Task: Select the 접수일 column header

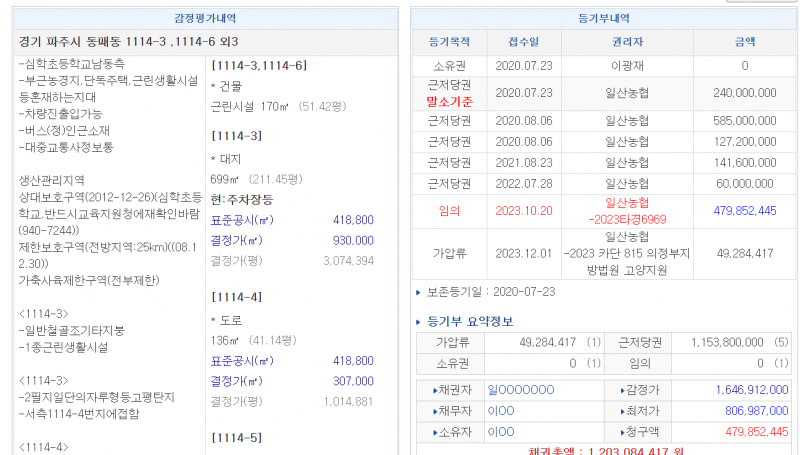Action: (523, 42)
